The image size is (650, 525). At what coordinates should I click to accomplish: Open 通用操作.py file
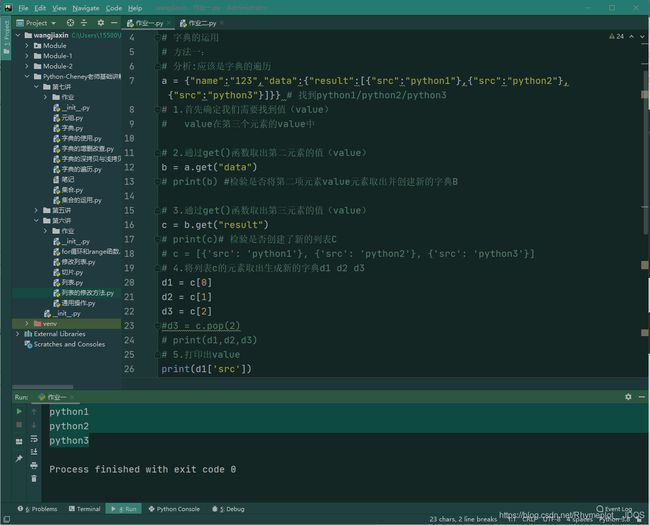[x=75, y=303]
